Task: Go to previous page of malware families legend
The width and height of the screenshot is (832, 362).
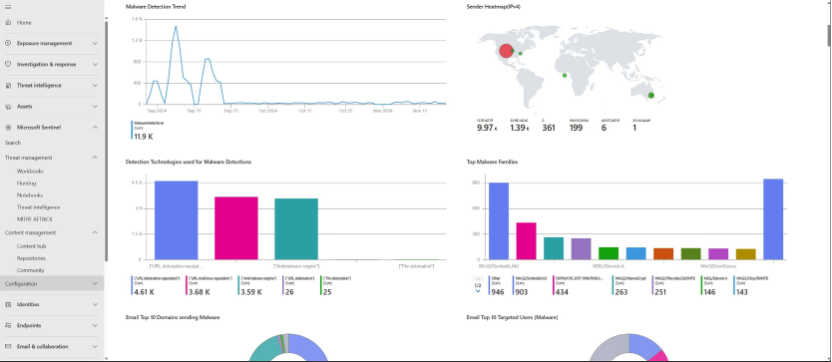Action: tap(478, 279)
